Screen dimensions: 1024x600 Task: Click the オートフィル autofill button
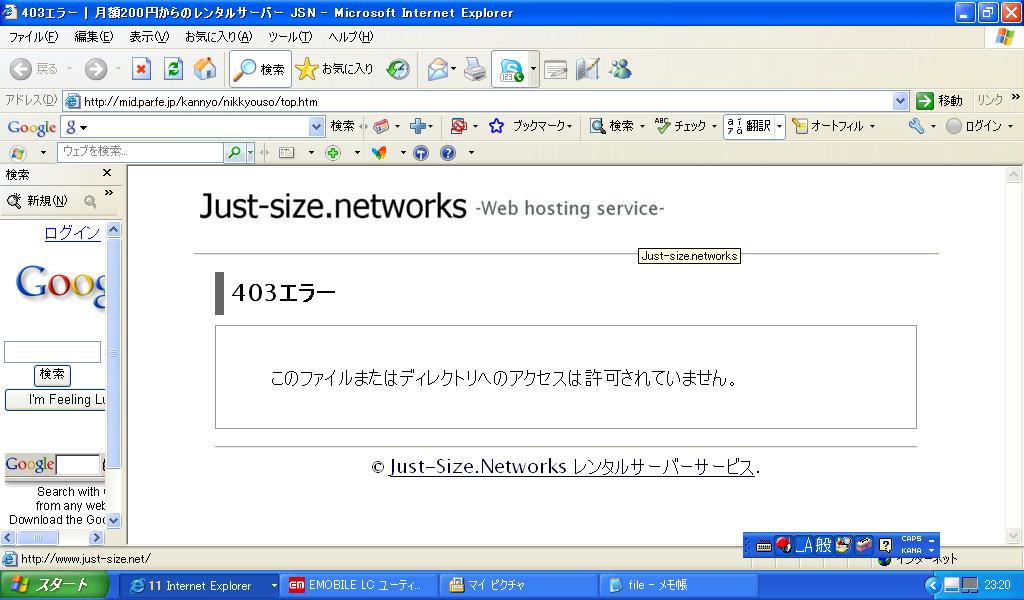tap(828, 126)
